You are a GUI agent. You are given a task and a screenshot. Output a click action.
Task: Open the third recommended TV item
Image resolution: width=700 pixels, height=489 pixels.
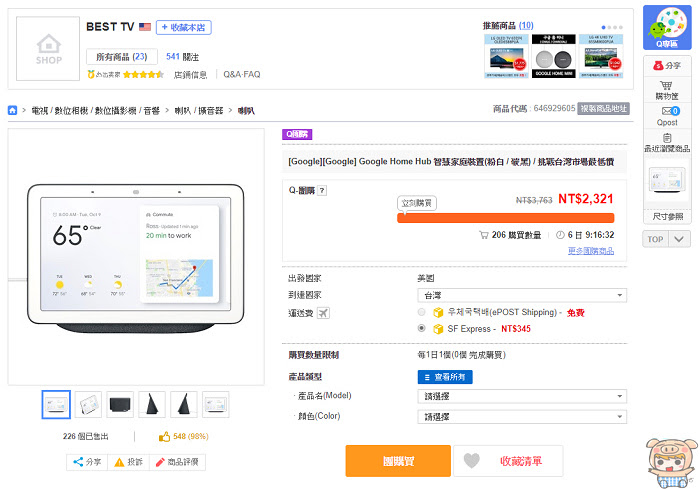pyautogui.click(x=601, y=57)
